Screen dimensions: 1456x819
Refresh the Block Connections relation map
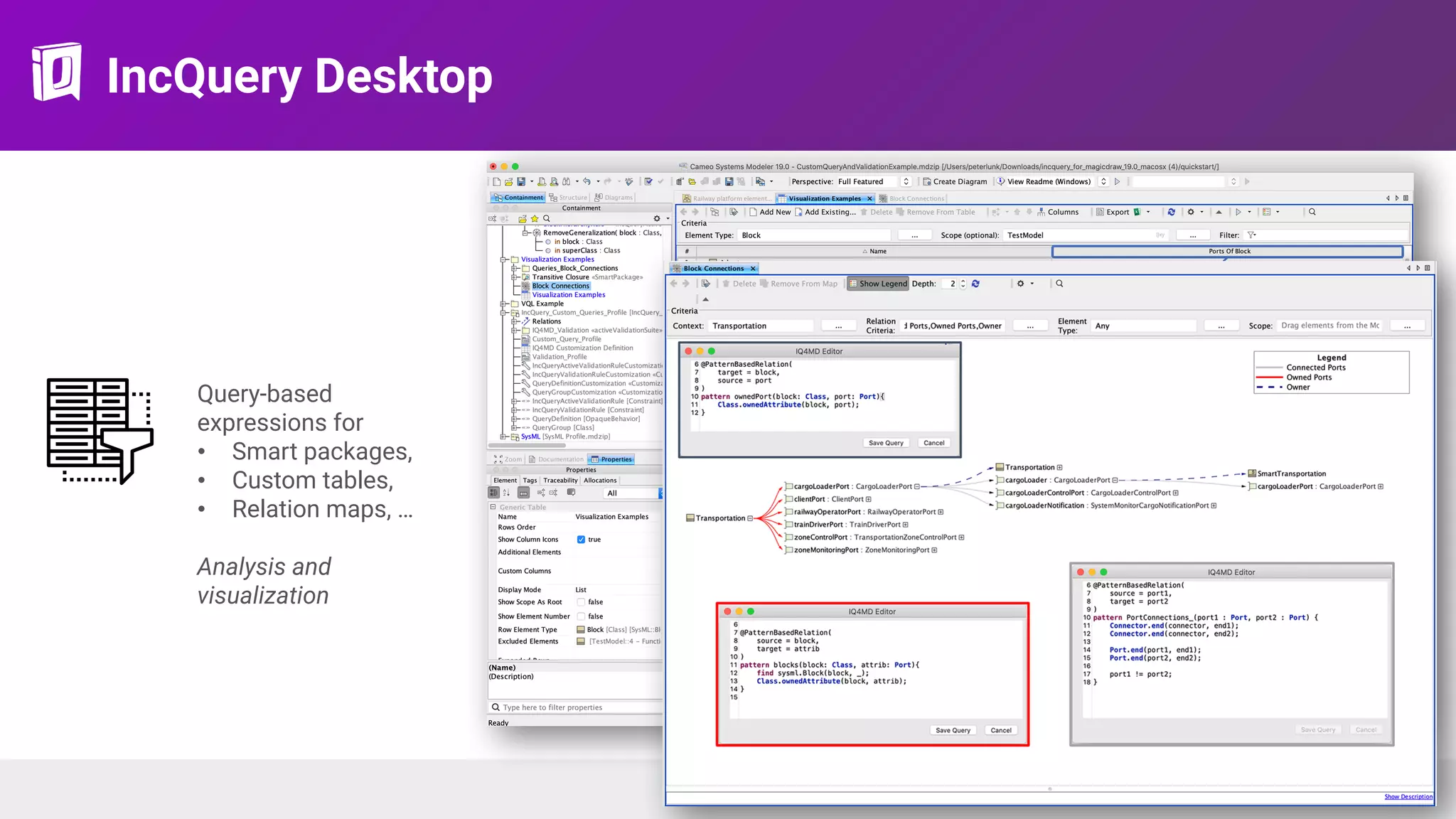click(975, 284)
